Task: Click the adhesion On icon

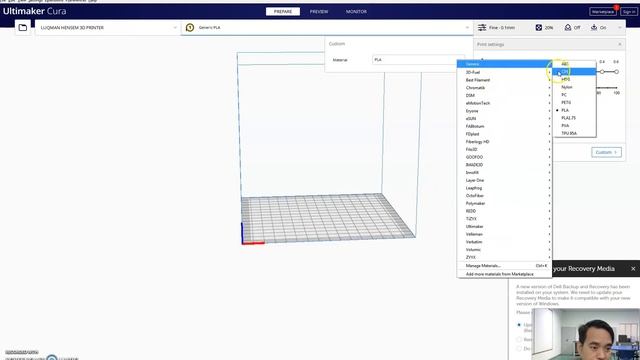Action: click(x=594, y=27)
